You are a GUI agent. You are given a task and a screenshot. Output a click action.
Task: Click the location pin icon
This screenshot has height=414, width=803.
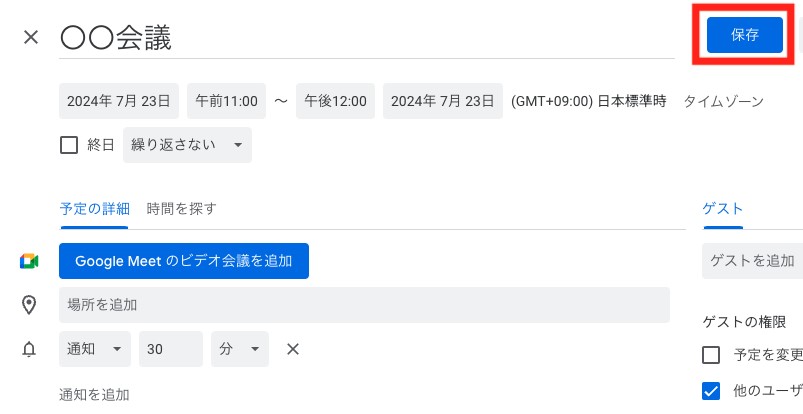click(29, 305)
